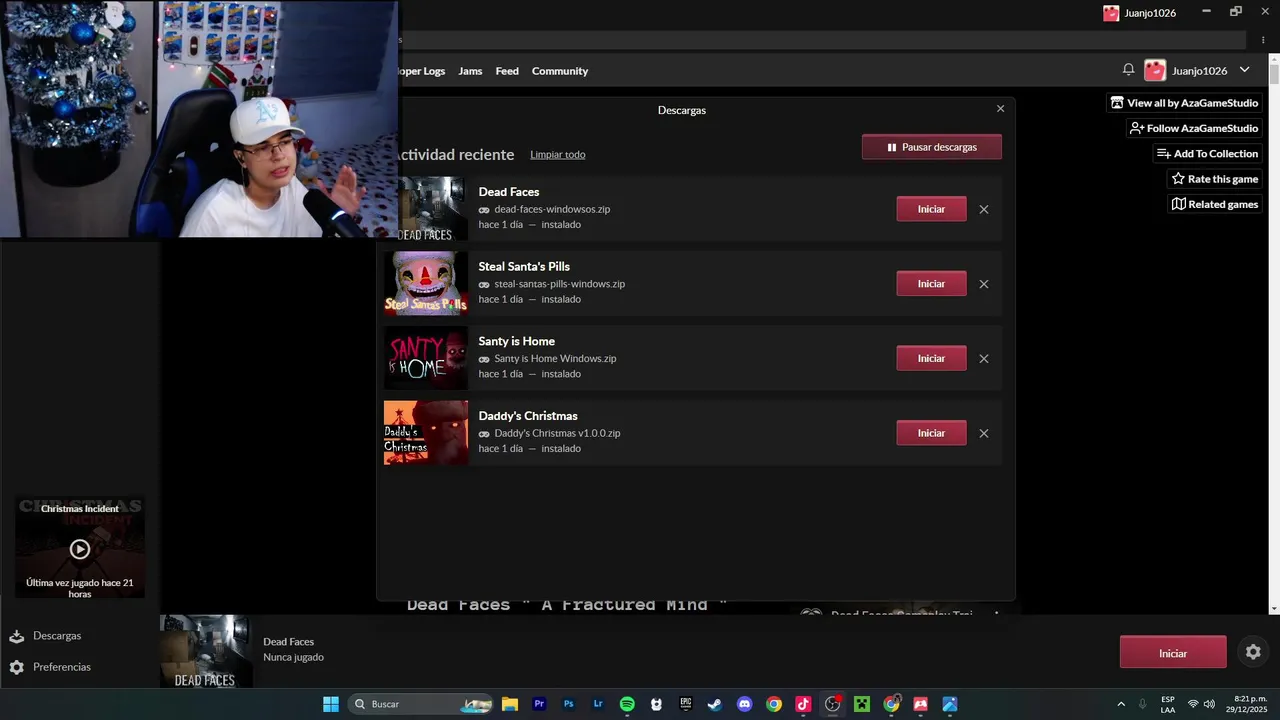Click the Dead Faces title text
Viewport: 1280px width, 720px height.
point(508,192)
